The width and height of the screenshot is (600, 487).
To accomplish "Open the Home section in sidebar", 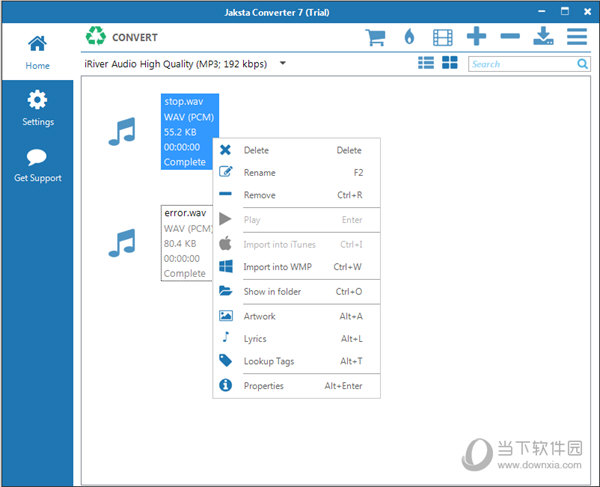I will click(x=37, y=52).
